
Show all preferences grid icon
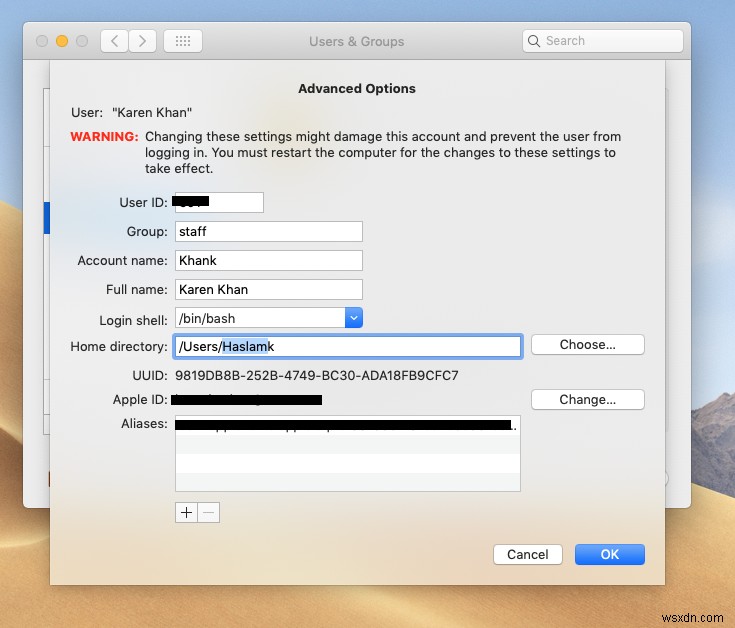pos(183,41)
